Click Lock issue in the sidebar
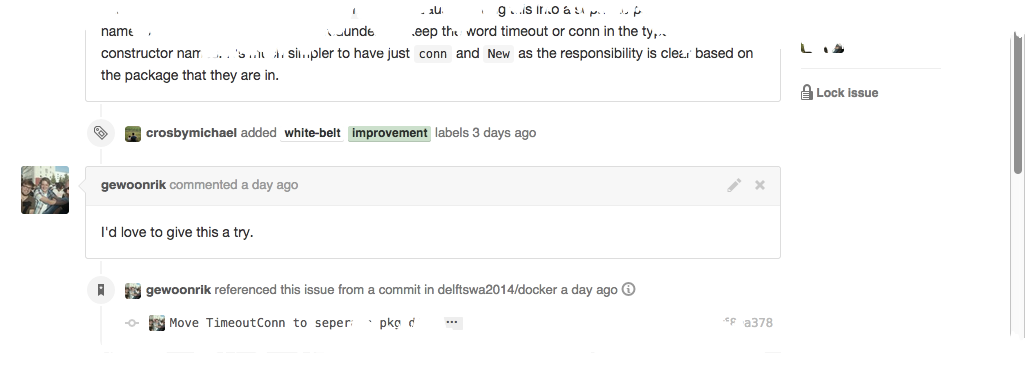This screenshot has width=1026, height=371. pos(847,93)
